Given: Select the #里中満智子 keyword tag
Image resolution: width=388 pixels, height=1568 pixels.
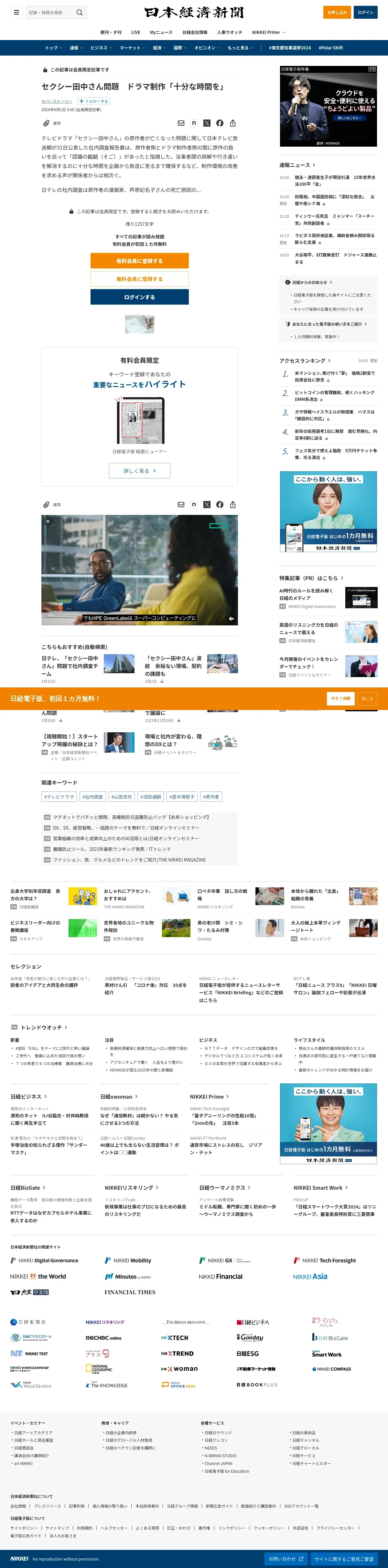Looking at the screenshot, I should (x=182, y=797).
